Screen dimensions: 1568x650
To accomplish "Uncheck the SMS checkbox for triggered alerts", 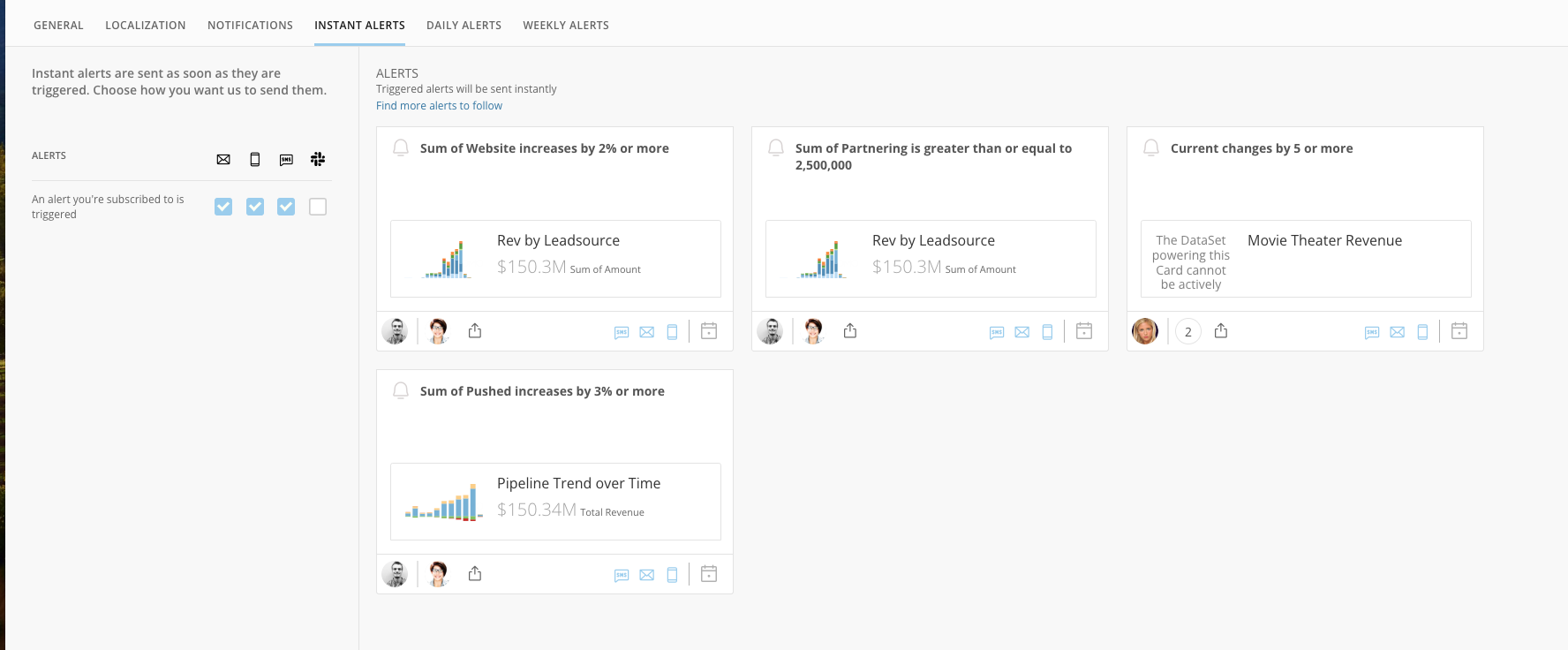I will [x=286, y=207].
